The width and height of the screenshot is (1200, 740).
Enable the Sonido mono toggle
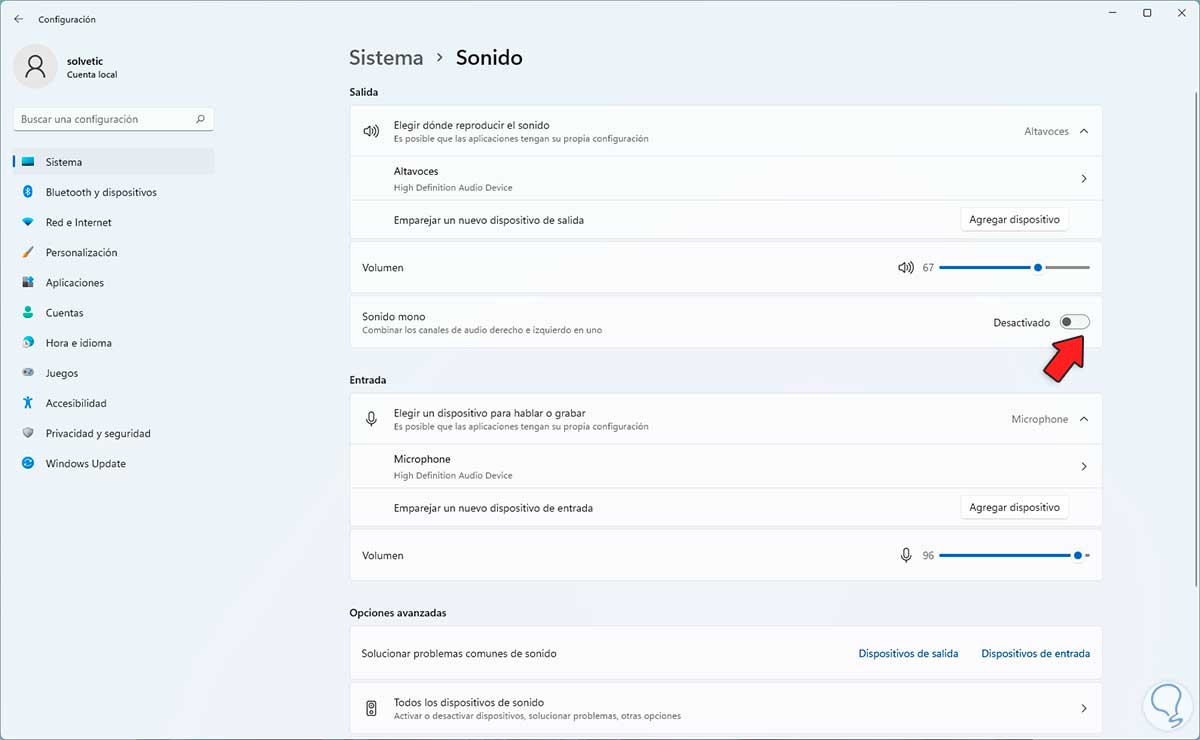[1075, 322]
